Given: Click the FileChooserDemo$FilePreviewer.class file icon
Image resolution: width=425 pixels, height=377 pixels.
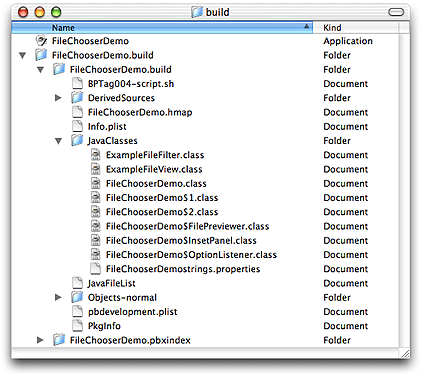Looking at the screenshot, I should pos(96,226).
